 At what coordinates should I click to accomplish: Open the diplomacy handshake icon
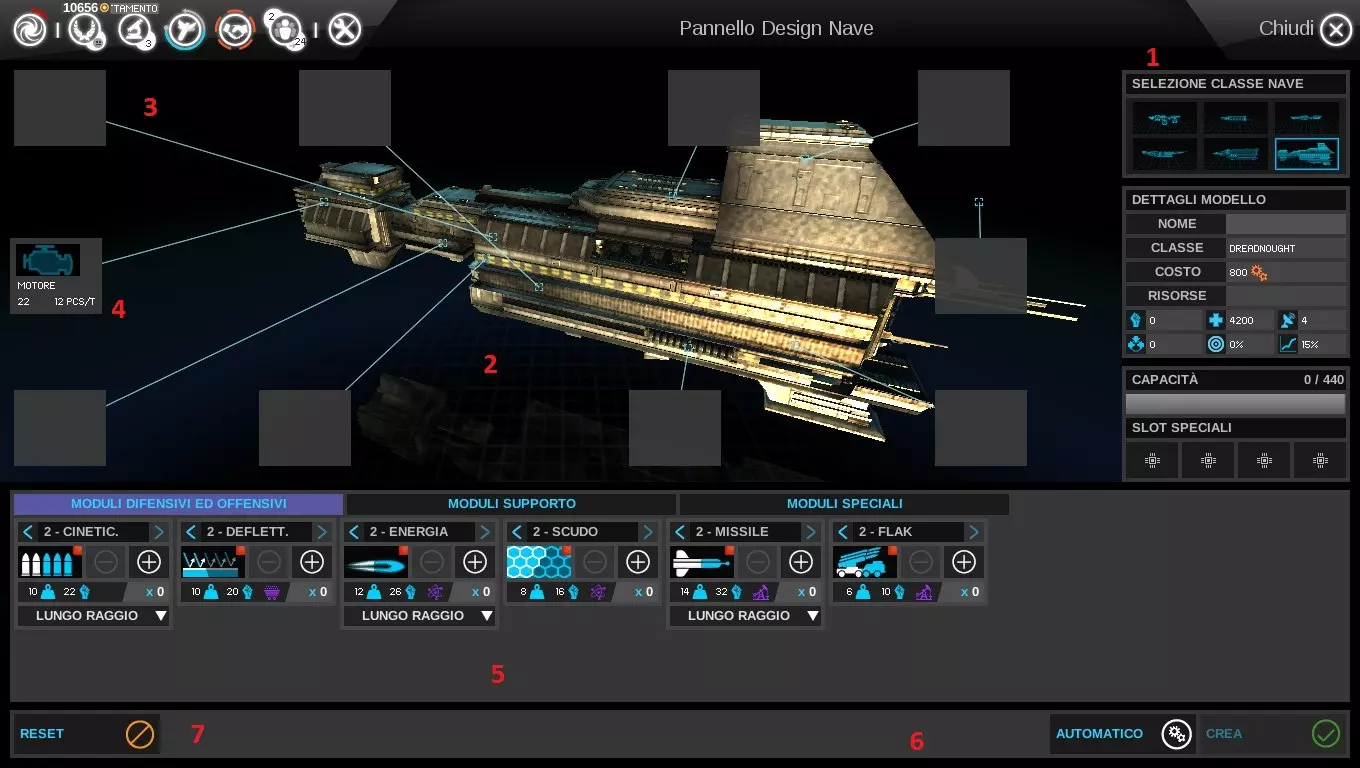[x=235, y=29]
